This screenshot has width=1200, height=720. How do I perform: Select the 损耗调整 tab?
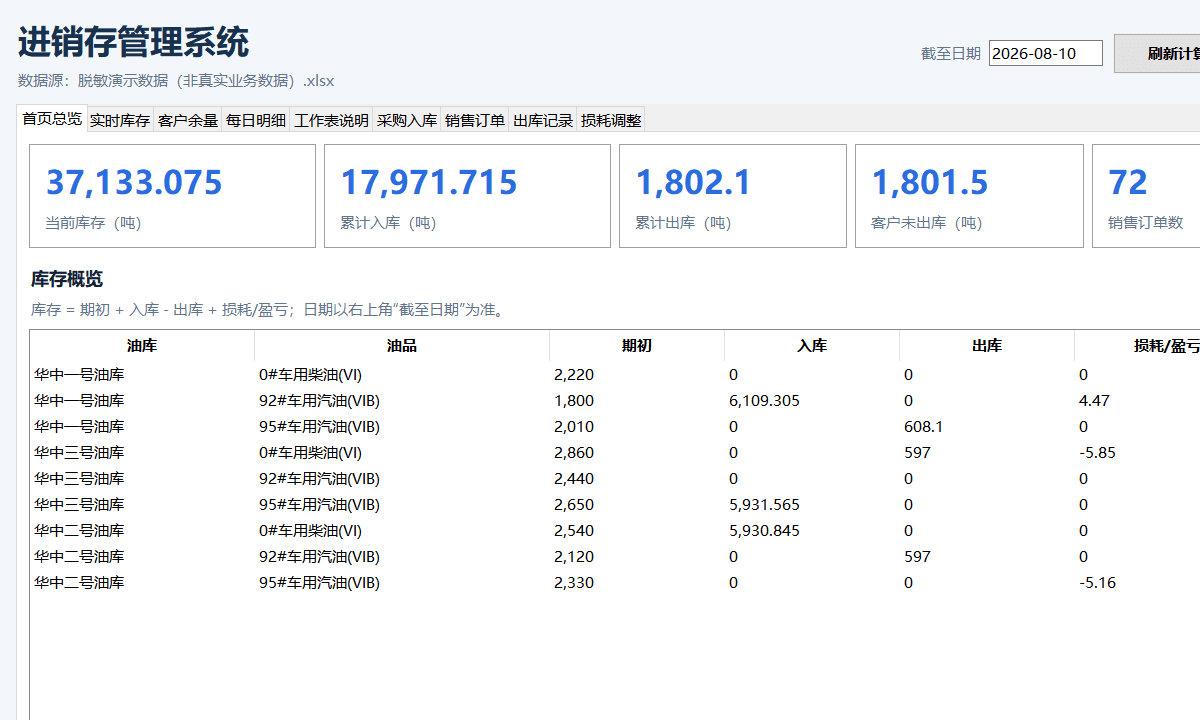pyautogui.click(x=611, y=121)
